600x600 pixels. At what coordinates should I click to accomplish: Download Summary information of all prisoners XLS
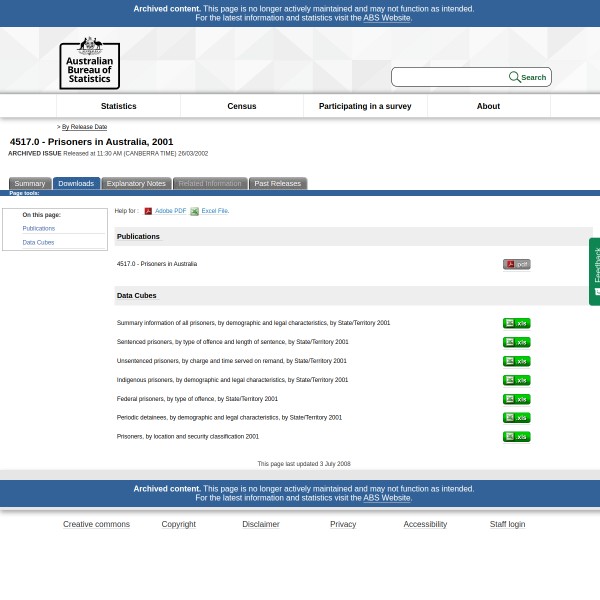[x=516, y=324]
